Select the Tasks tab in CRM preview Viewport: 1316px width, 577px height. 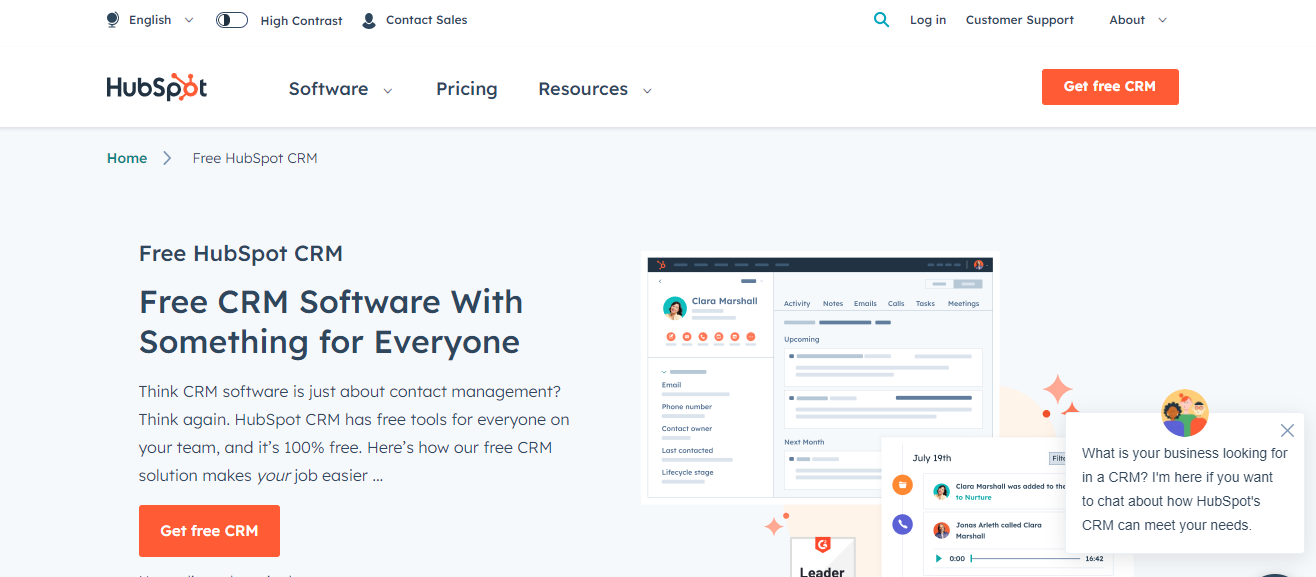[x=925, y=303]
